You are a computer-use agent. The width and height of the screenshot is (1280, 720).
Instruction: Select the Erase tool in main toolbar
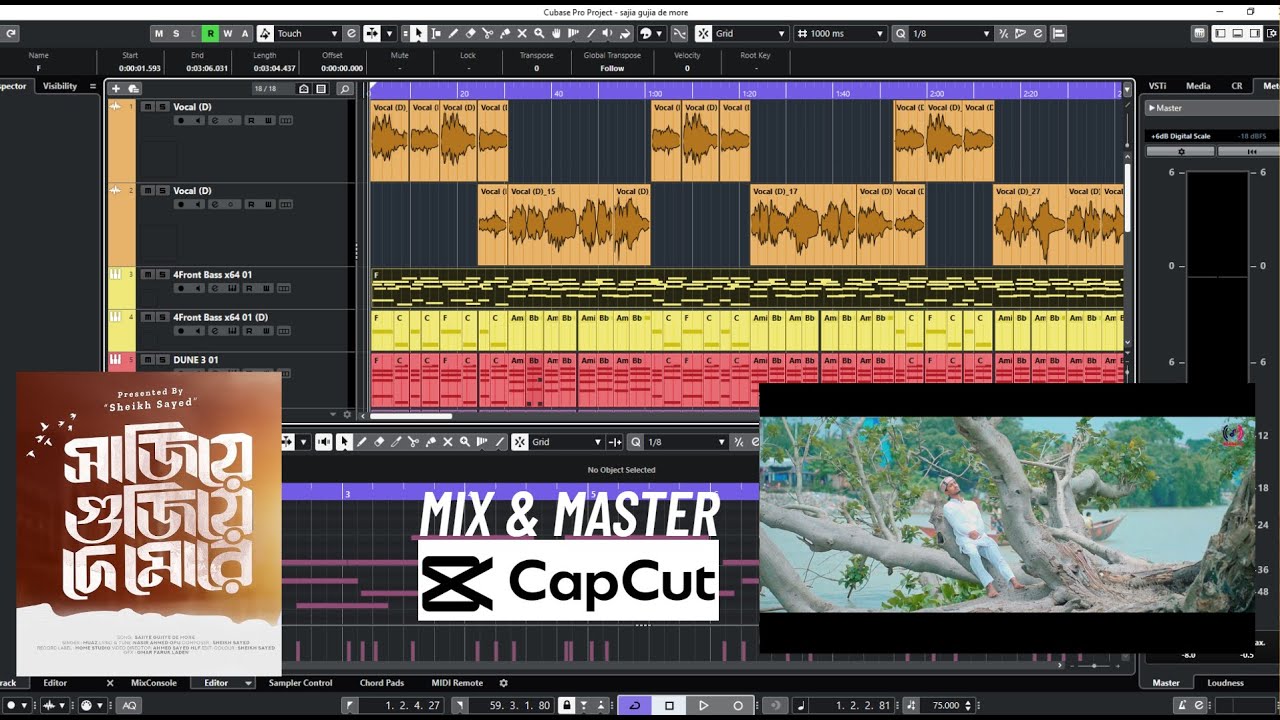click(x=470, y=33)
